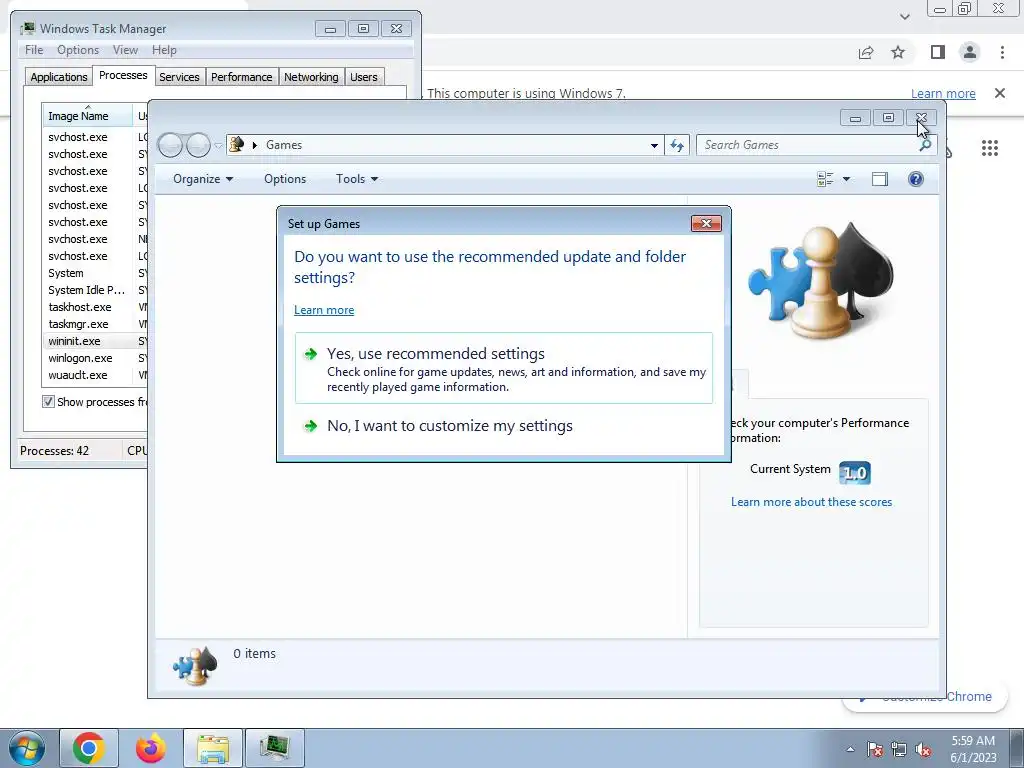Open the taskbar clock showing 5:59 AM
This screenshot has height=768, width=1024.
tap(973, 749)
